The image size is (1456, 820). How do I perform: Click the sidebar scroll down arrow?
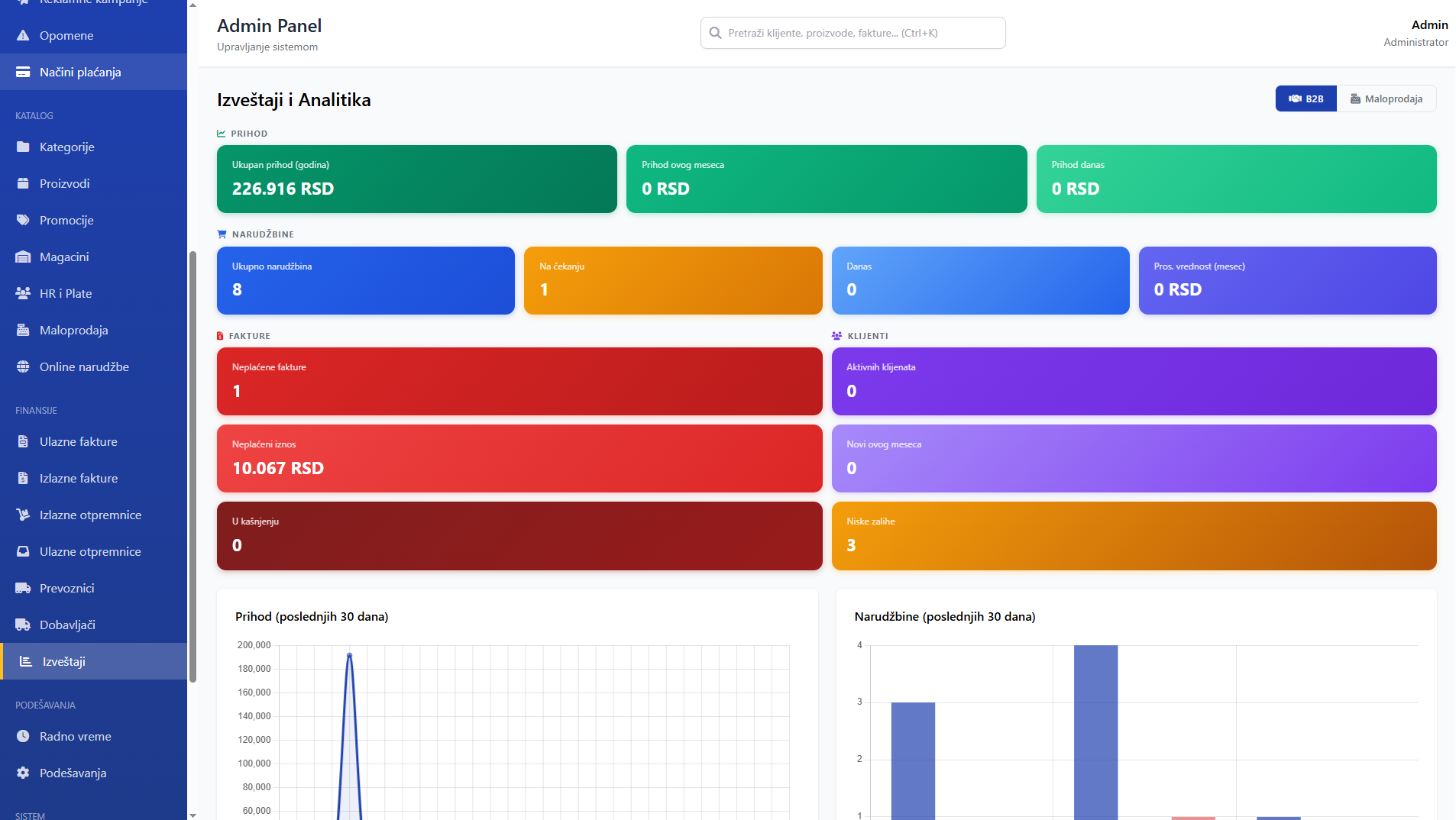[x=193, y=815]
